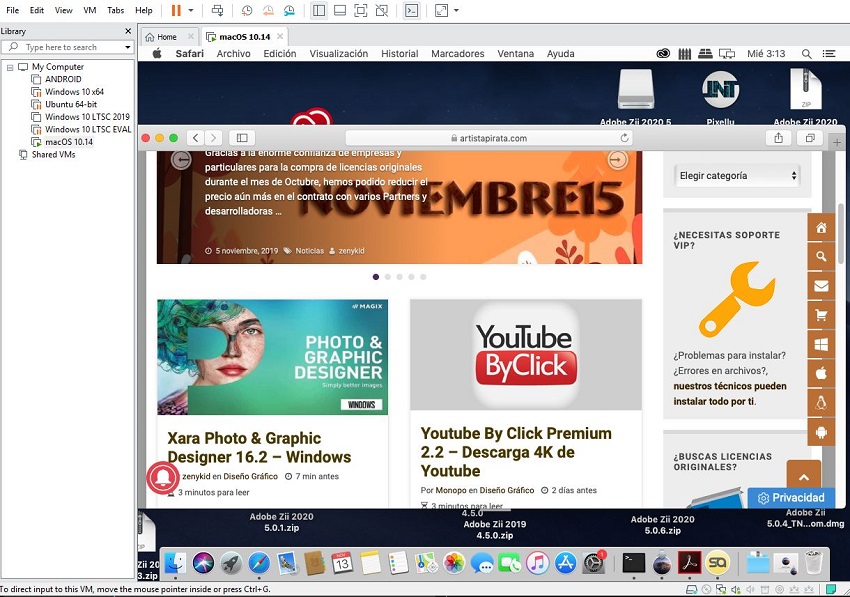850x597 pixels.
Task: Open Xara Photo & Graphic Designer article
Action: tap(259, 447)
